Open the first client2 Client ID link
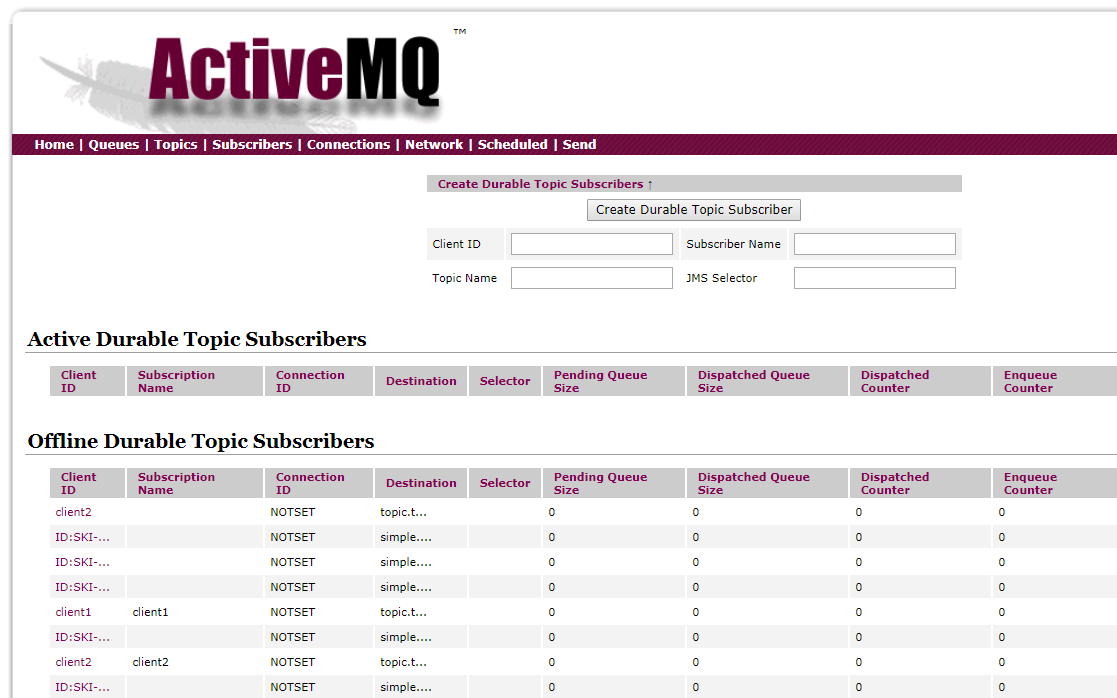 click(73, 512)
